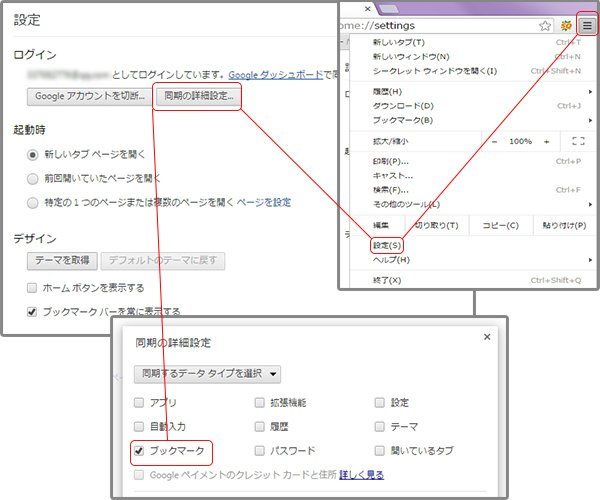Open the Chrome hamburger menu icon
The height and width of the screenshot is (500, 600).
tap(587, 26)
